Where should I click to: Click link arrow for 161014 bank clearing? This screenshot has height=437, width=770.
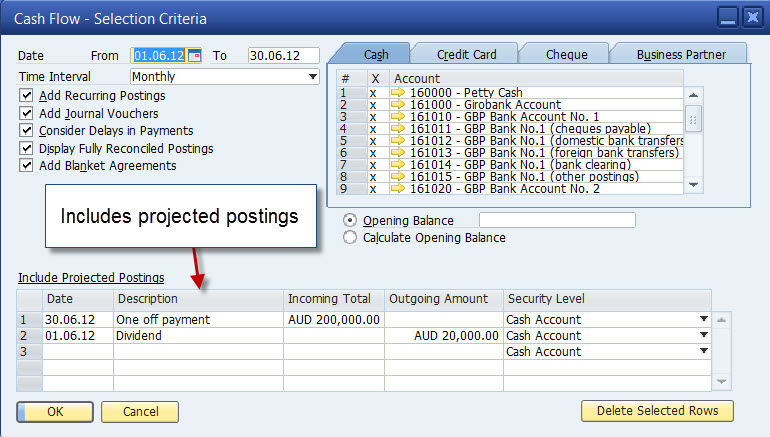[x=398, y=164]
